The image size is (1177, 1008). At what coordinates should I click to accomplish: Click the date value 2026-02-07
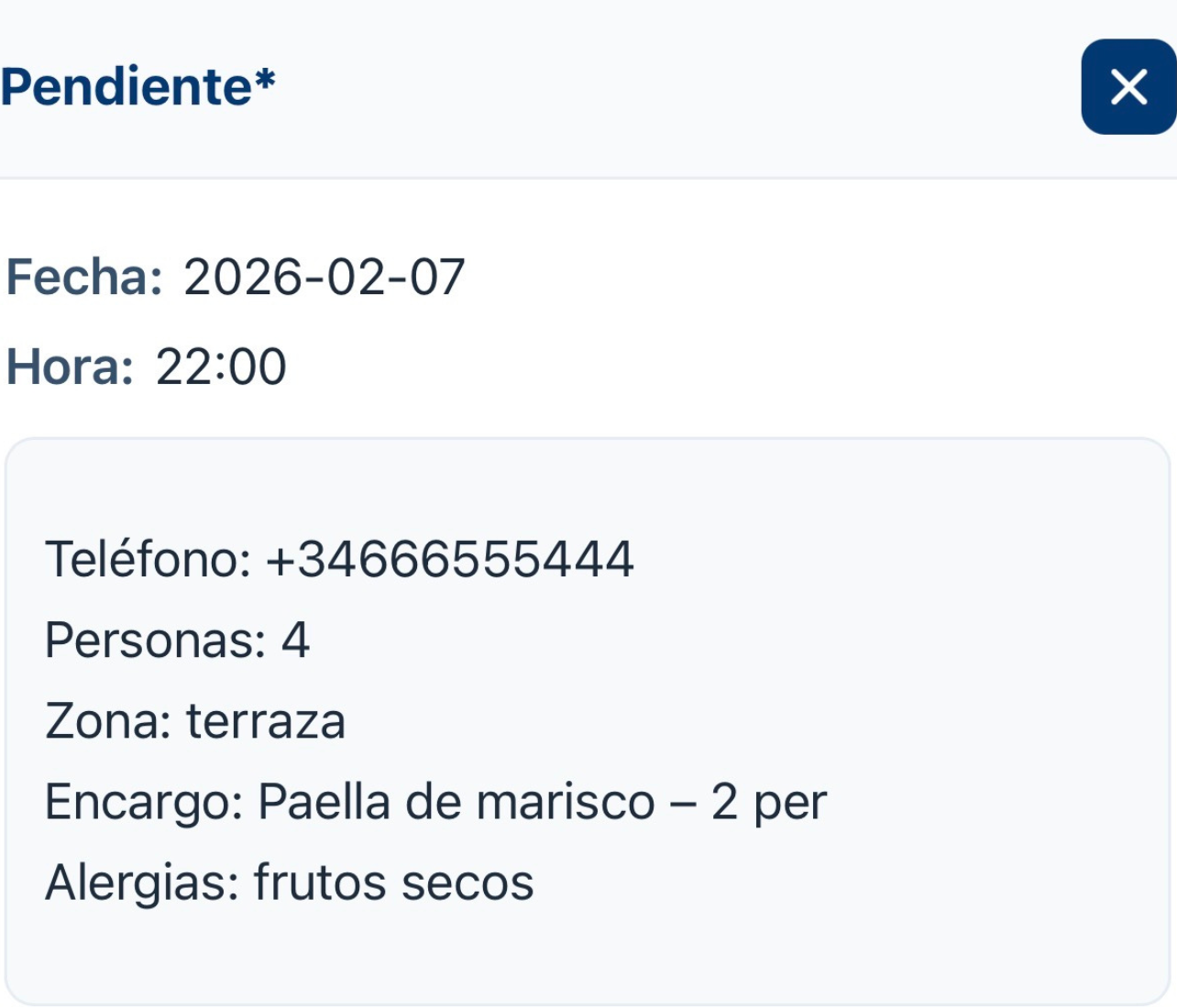point(324,277)
